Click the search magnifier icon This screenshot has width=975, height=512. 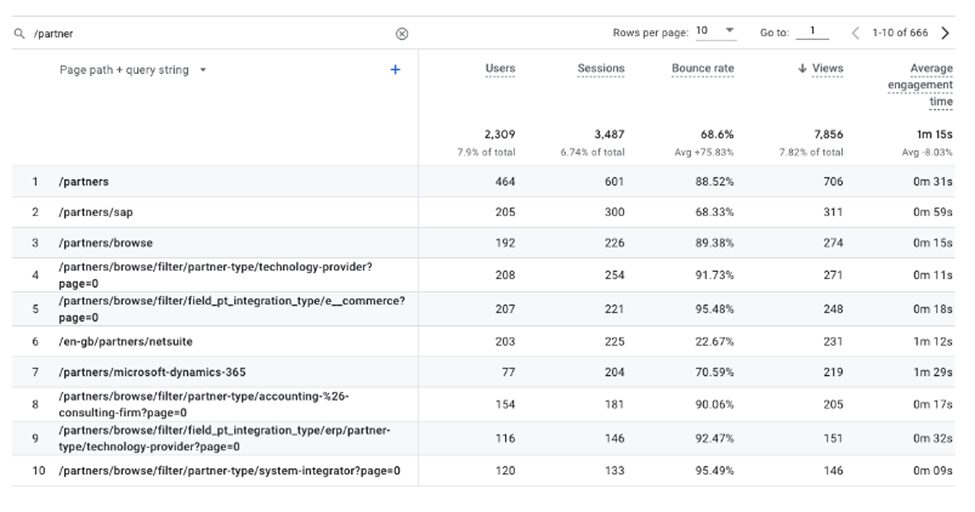coord(19,34)
